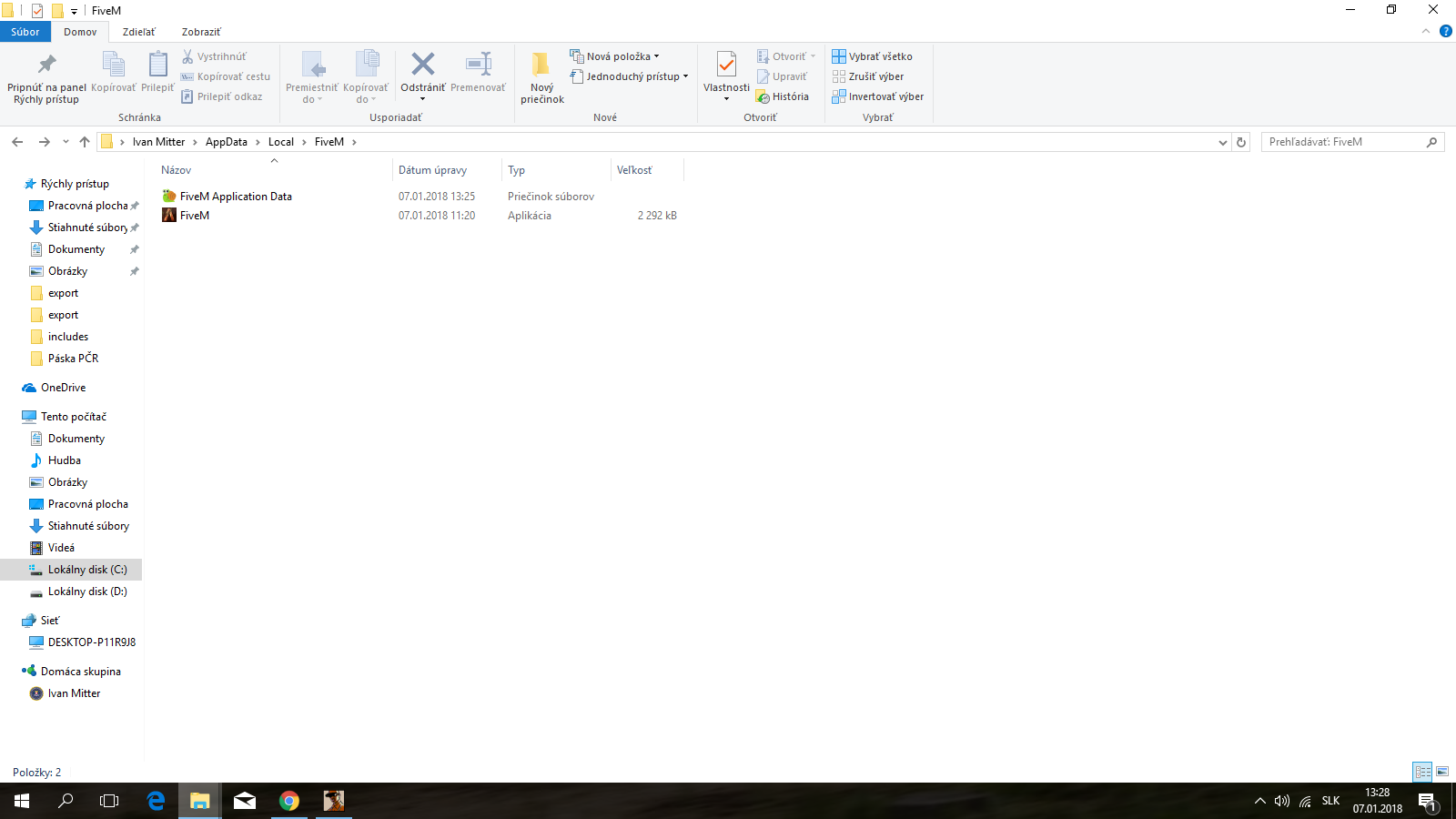This screenshot has width=1456, height=819.
Task: Click História in ribbon
Action: pos(783,96)
